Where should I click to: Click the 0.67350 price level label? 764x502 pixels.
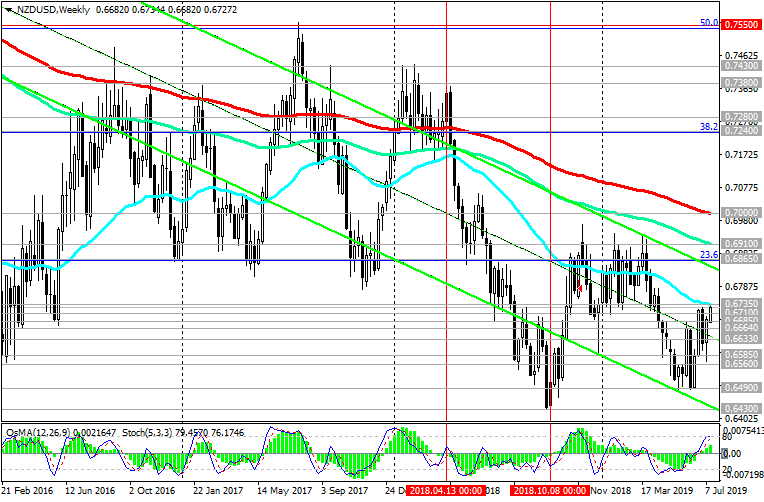point(742,303)
